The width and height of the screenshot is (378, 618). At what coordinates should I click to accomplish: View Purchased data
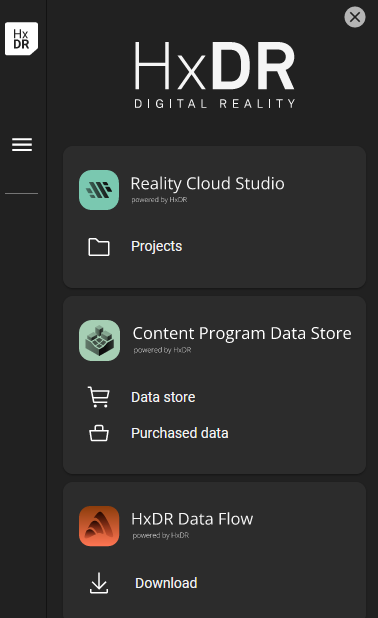coord(180,433)
